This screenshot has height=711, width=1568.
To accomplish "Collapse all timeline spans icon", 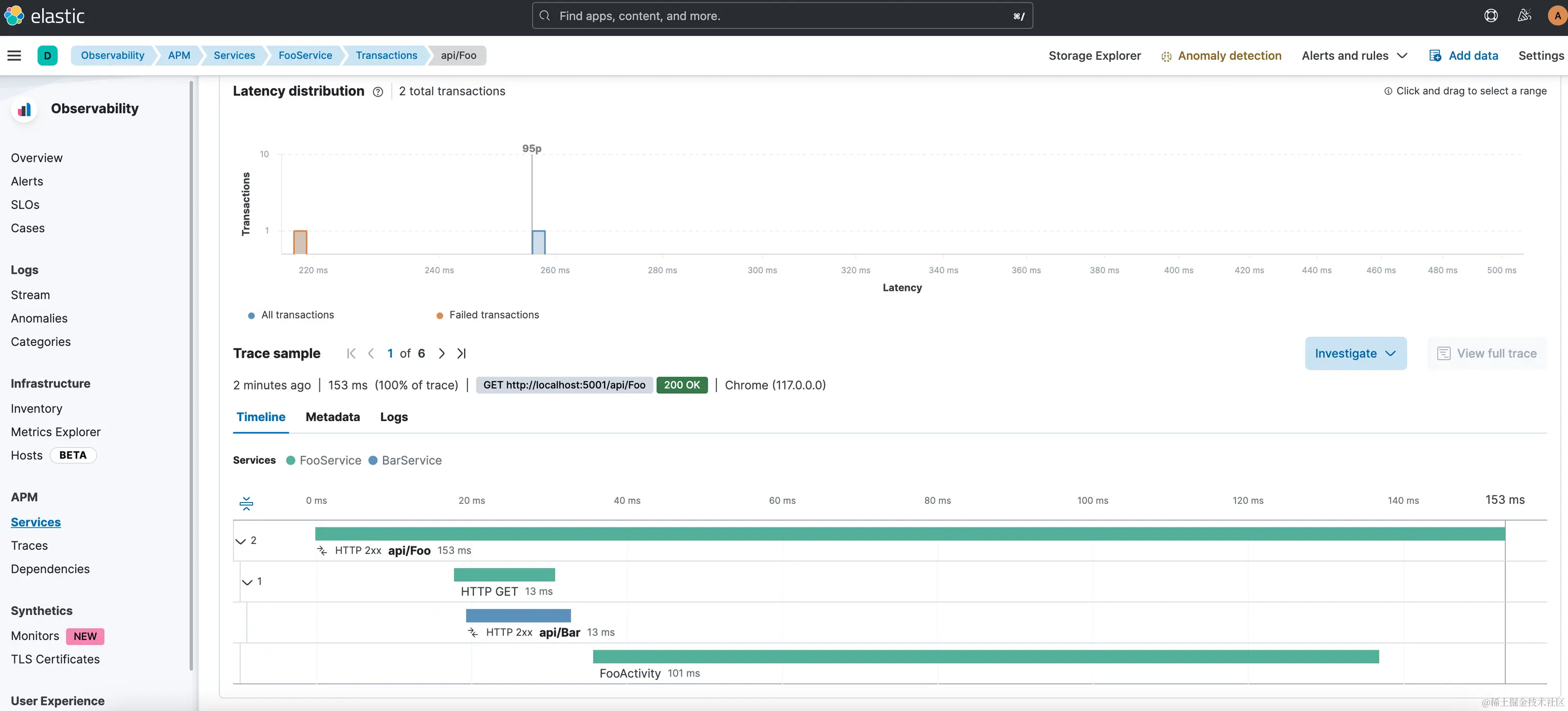I will pos(246,503).
